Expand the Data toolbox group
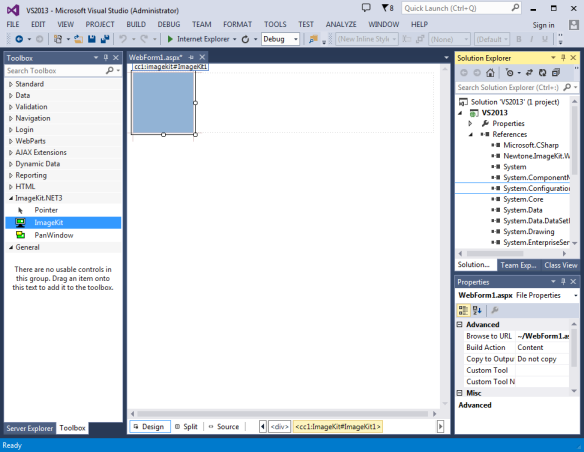Image resolution: width=584 pixels, height=452 pixels. (x=11, y=96)
